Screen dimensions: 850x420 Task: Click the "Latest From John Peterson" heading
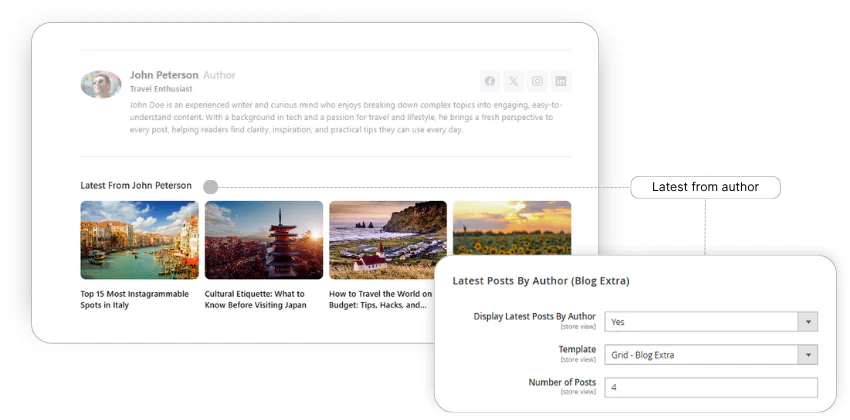tap(136, 186)
